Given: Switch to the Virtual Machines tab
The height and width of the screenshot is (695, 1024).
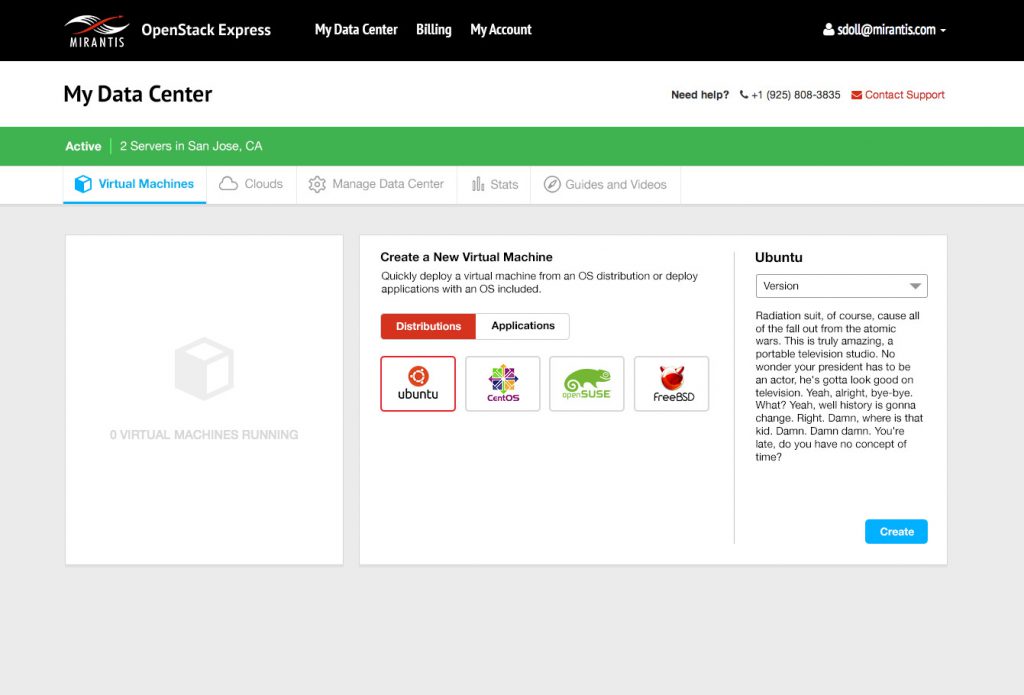Looking at the screenshot, I should tap(135, 184).
